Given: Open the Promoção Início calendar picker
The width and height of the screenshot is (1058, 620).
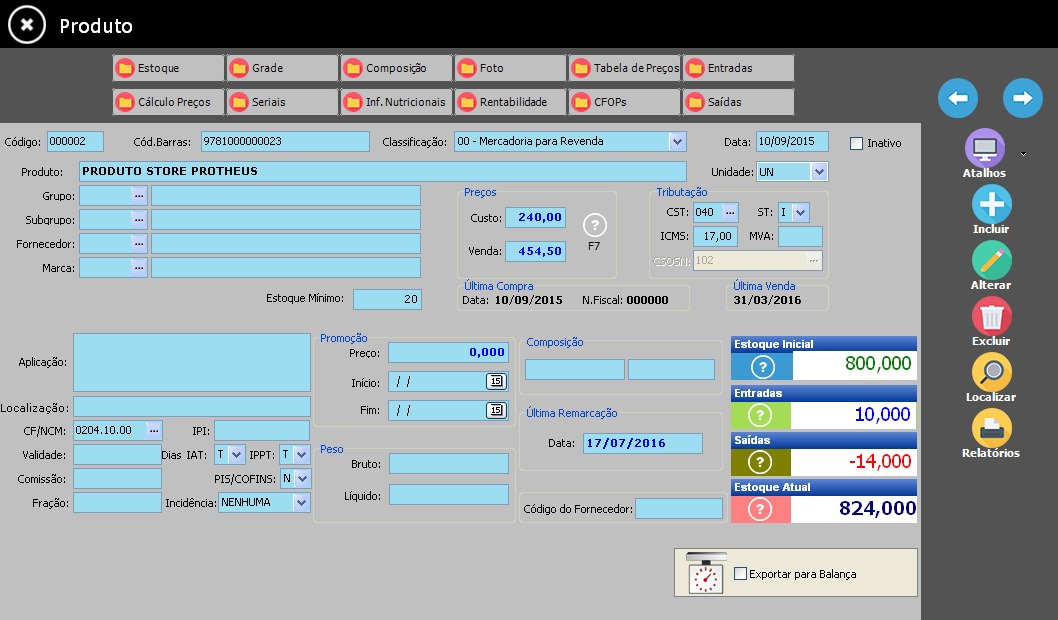Looking at the screenshot, I should coord(496,381).
